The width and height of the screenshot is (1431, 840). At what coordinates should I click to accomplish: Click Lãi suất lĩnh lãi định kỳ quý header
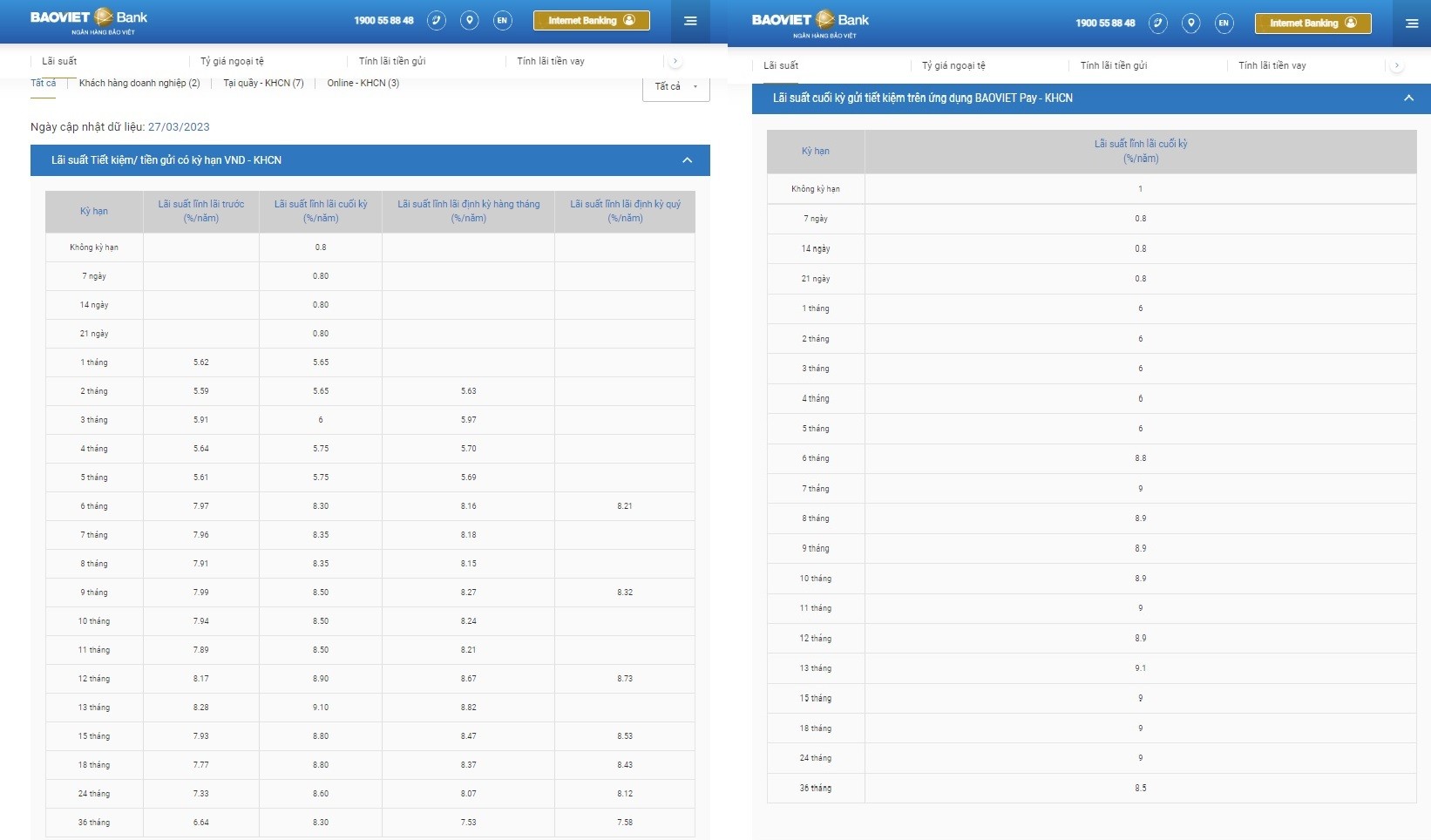[x=625, y=211]
